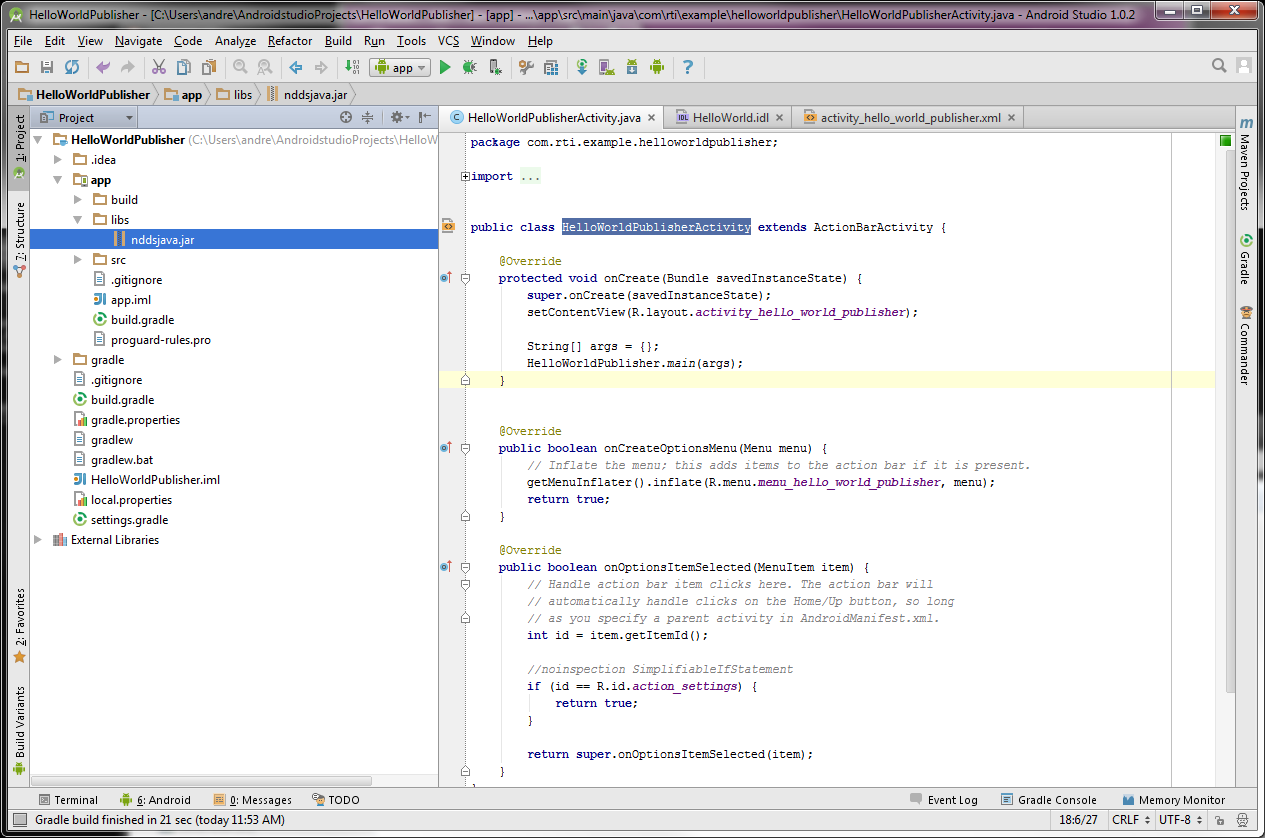Expand the src folder
The image size is (1265, 838).
tap(78, 260)
